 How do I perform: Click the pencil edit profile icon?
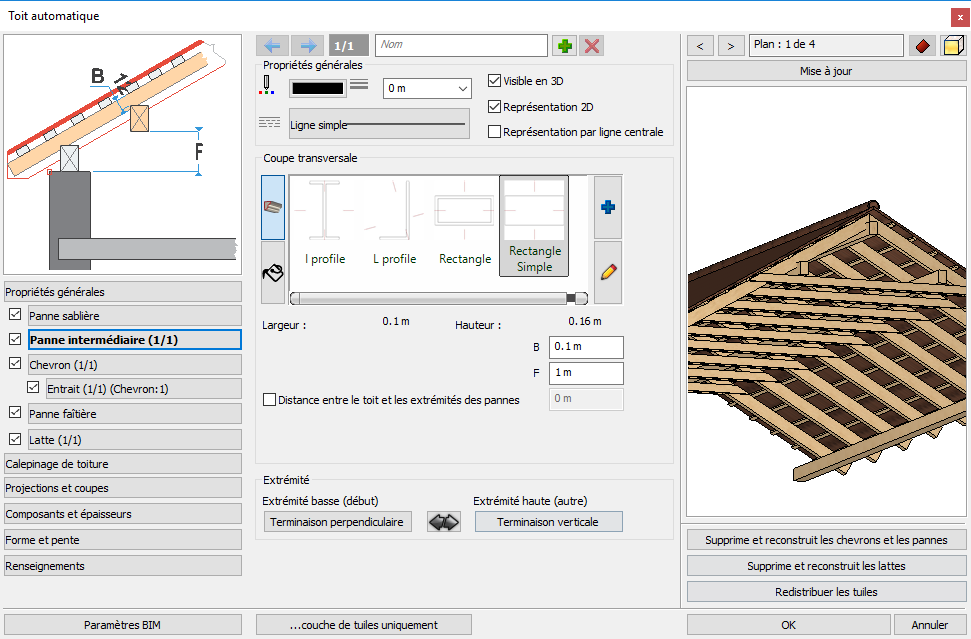coord(608,272)
